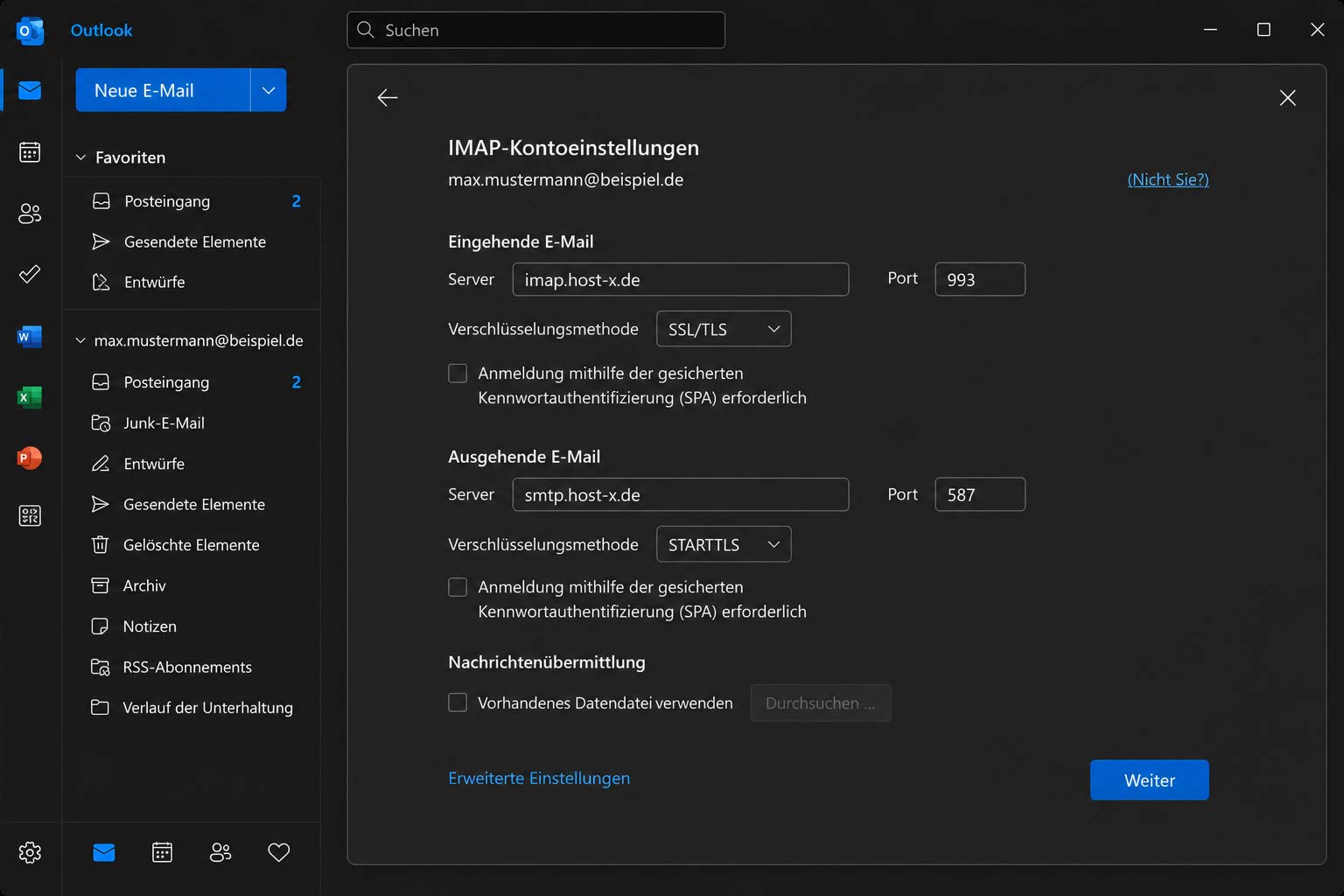The height and width of the screenshot is (896, 1344).
Task: Open the Mail view in left rail
Action: tap(30, 90)
